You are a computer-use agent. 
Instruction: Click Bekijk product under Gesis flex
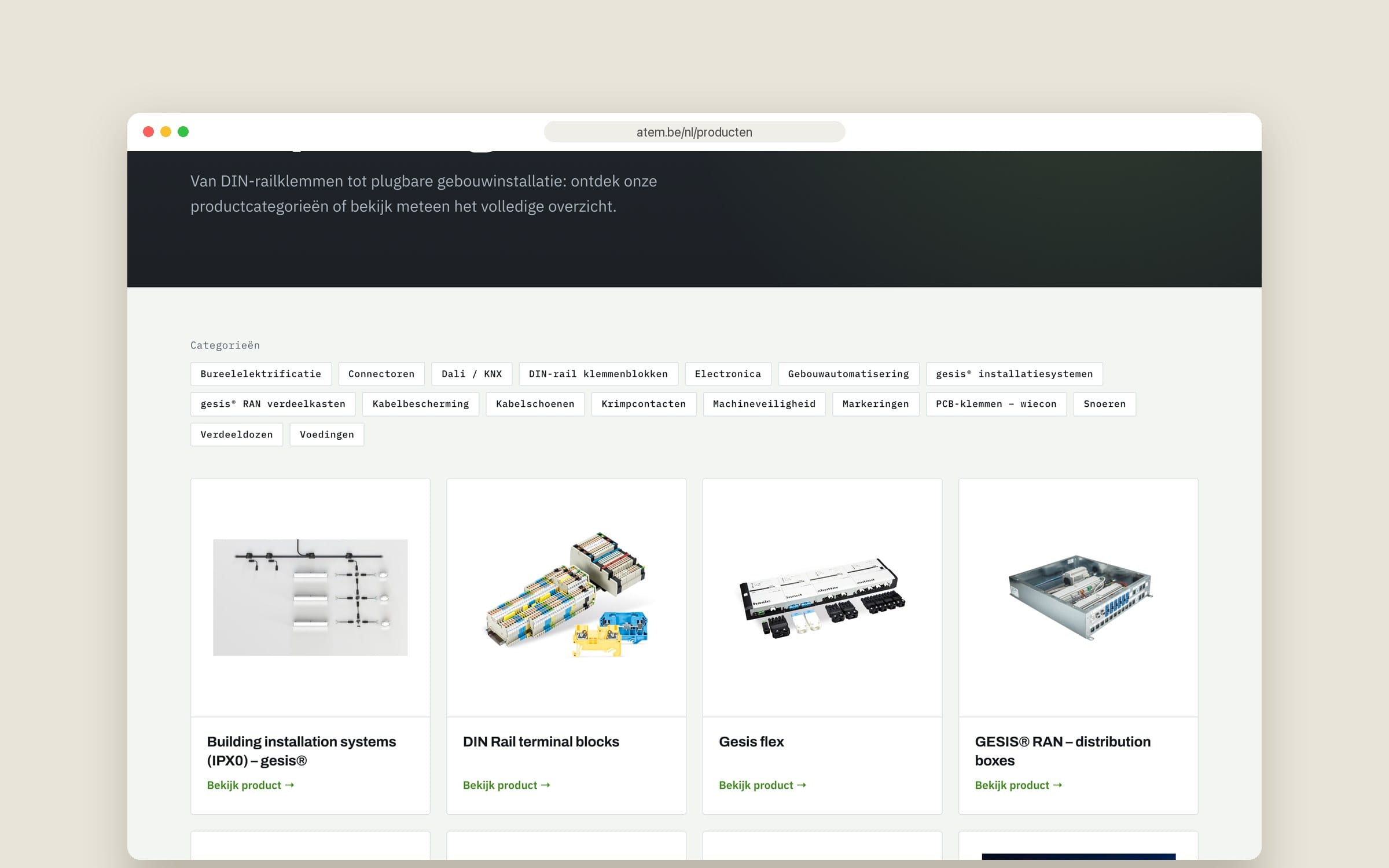click(x=762, y=785)
